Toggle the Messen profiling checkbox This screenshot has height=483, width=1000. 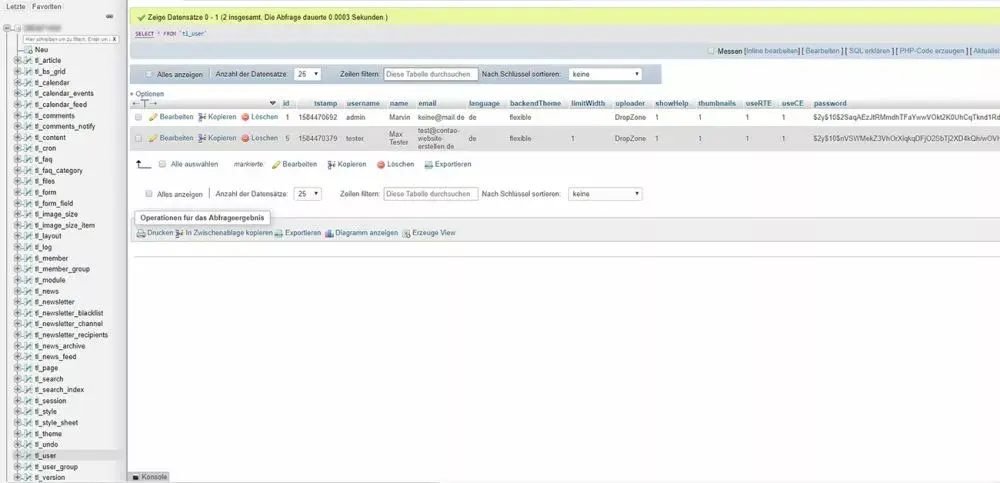pos(711,50)
